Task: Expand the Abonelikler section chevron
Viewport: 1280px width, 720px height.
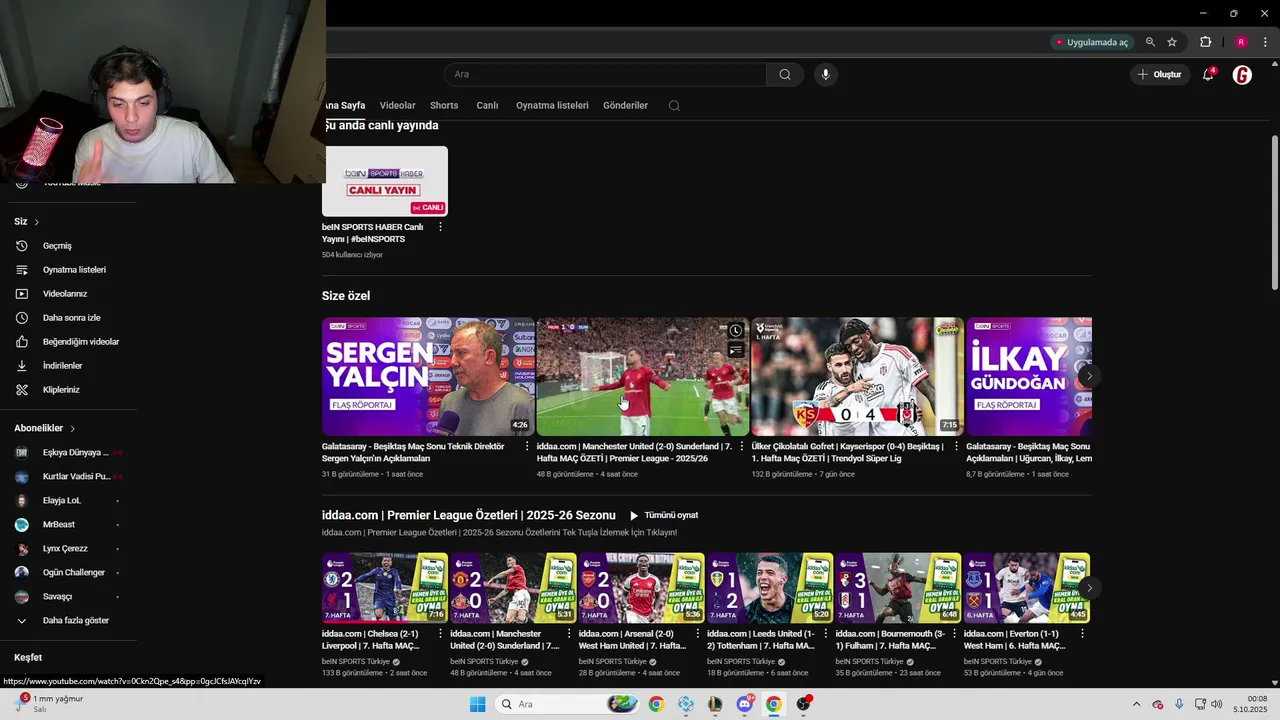Action: (x=72, y=428)
